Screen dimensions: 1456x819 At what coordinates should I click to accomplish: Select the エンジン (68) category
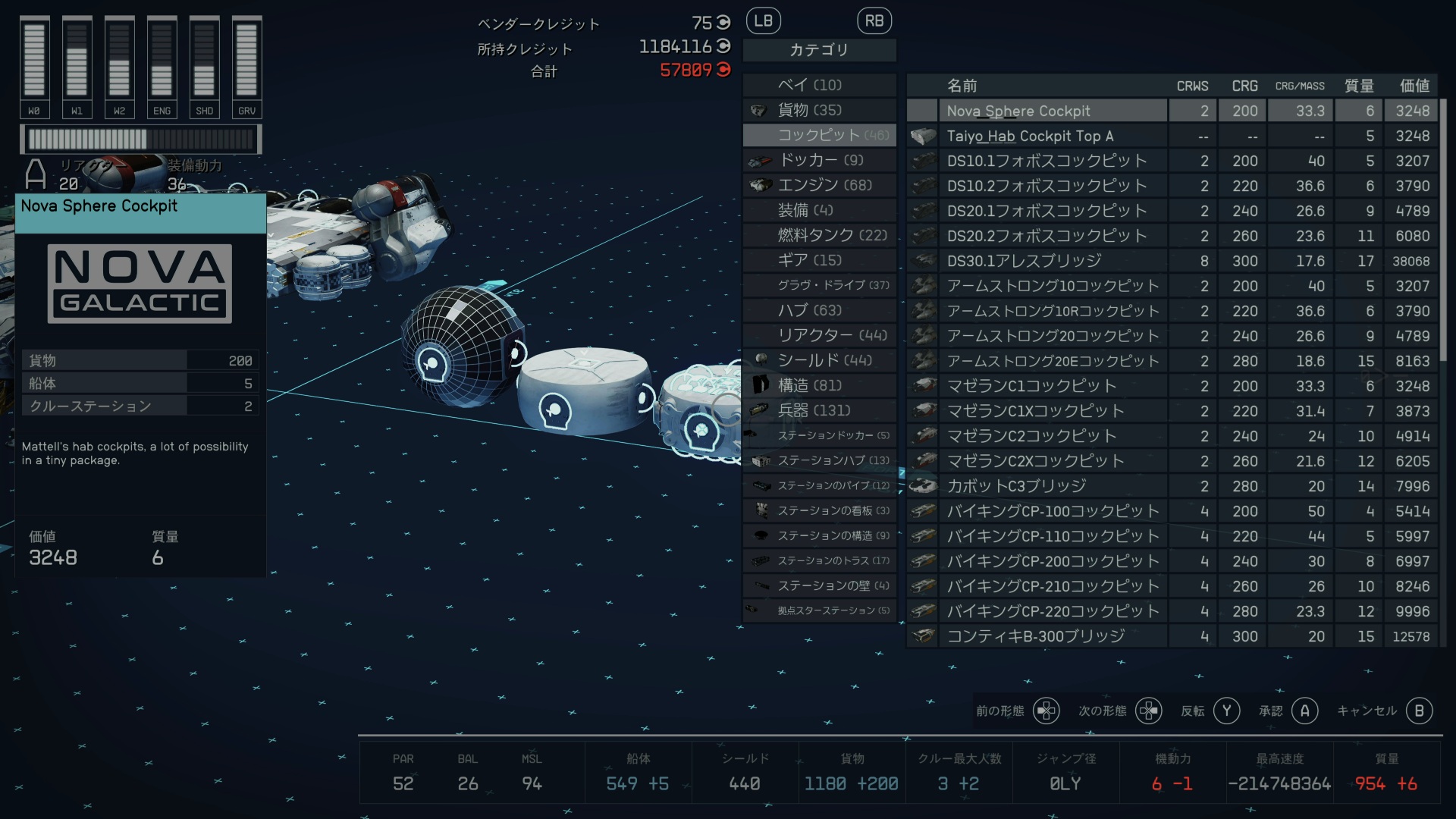pyautogui.click(x=820, y=185)
